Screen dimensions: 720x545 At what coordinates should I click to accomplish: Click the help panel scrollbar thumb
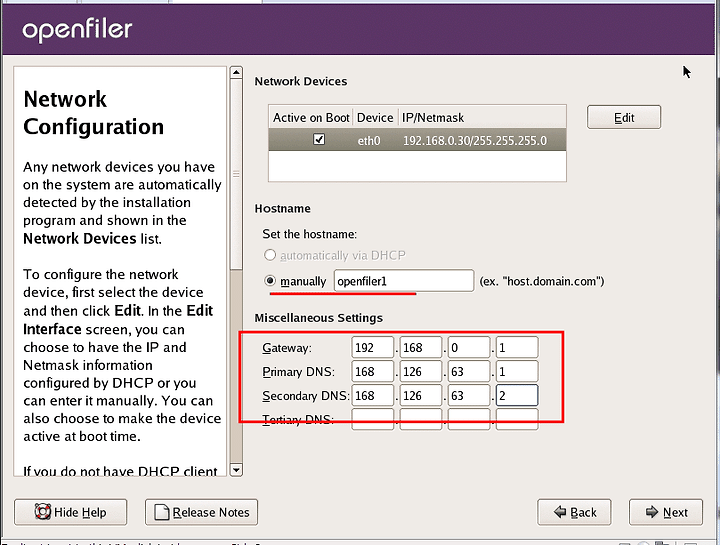click(236, 174)
